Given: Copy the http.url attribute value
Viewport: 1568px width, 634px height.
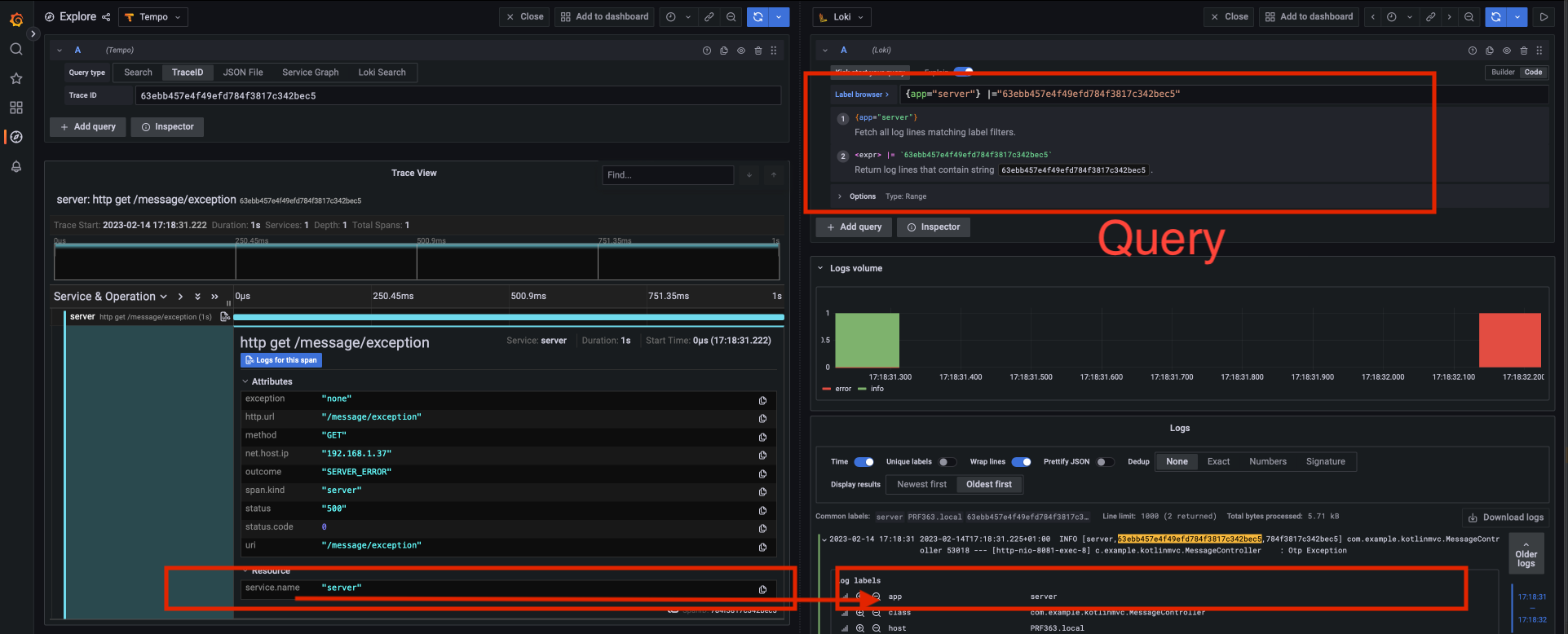Looking at the screenshot, I should click(x=762, y=418).
